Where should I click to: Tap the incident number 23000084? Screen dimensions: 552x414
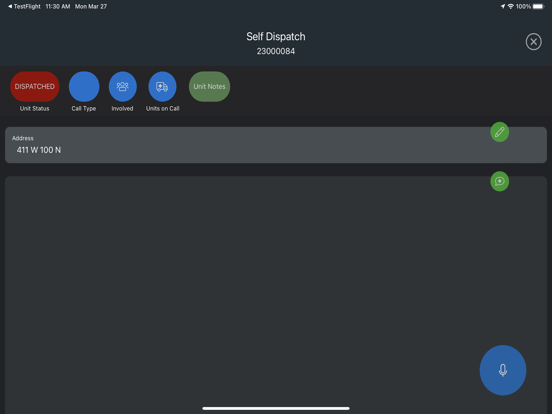pos(276,51)
